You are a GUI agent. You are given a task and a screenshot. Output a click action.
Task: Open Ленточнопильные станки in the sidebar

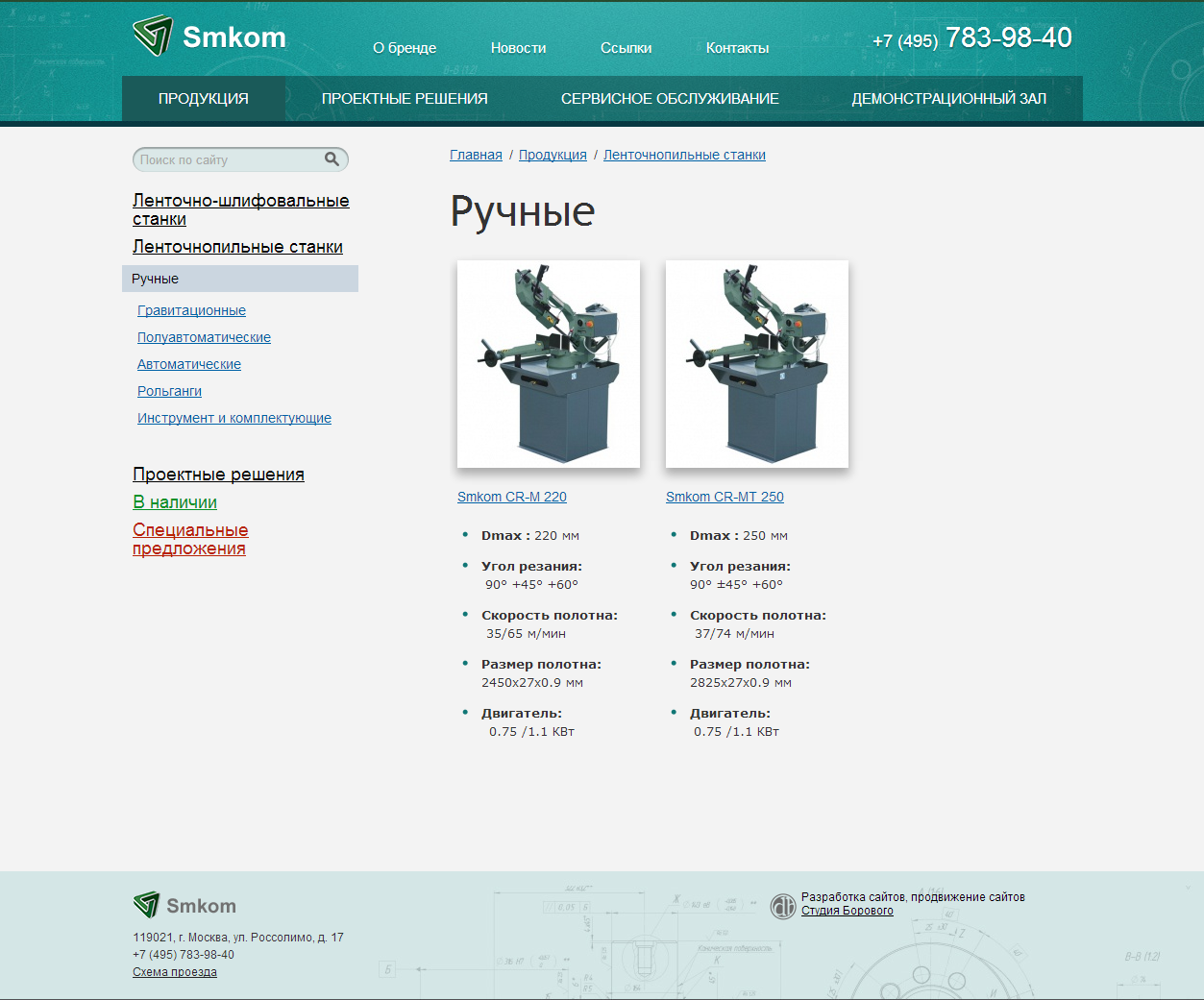point(237,247)
